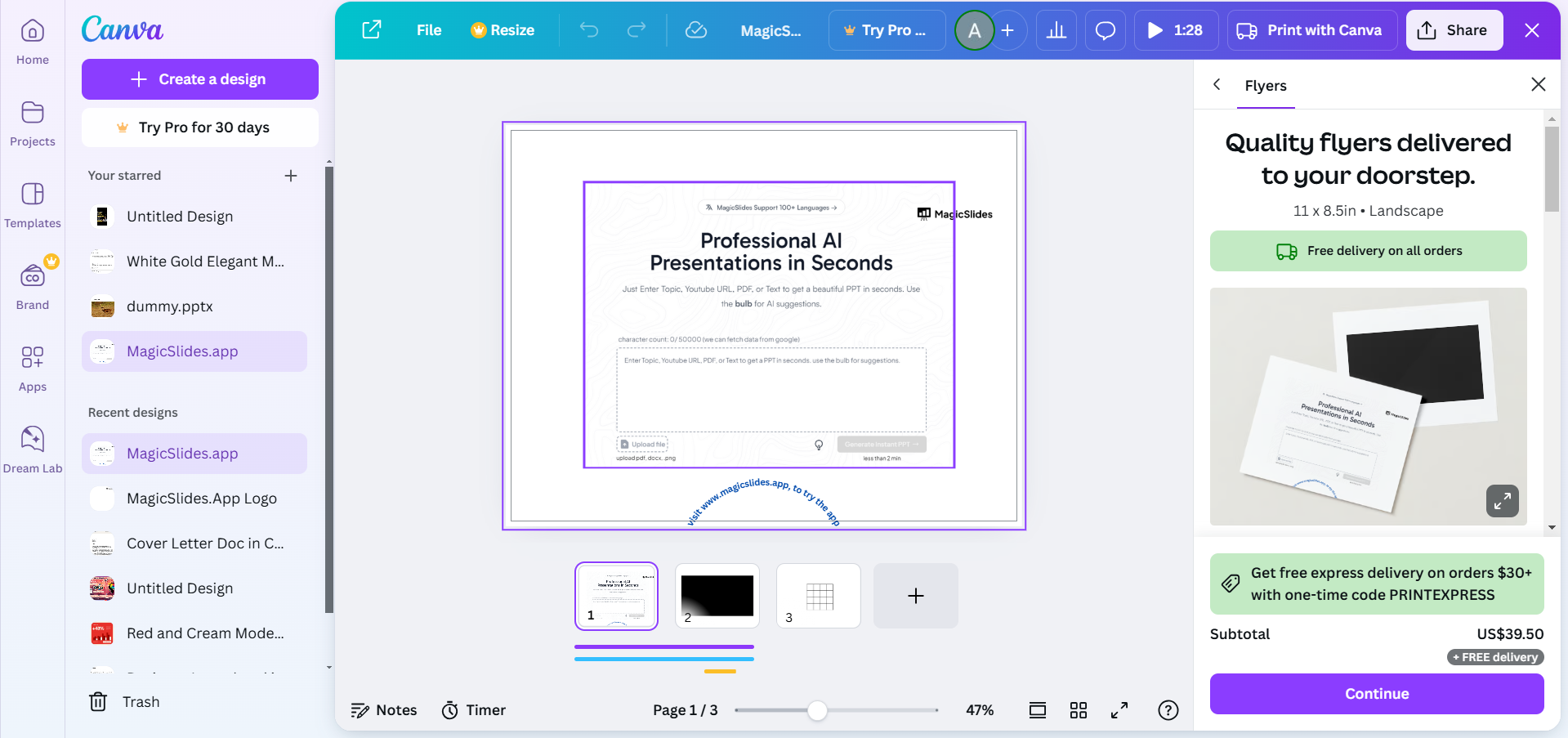Viewport: 1568px width, 738px height.
Task: Select the Flyers tab
Action: [x=1266, y=86]
